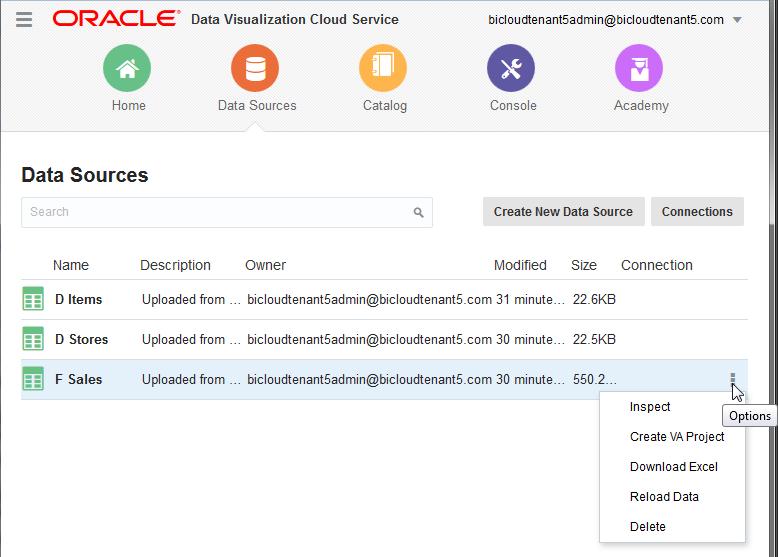Open the hamburger navigation menu
Viewport: 778px width, 557px height.
[24, 19]
